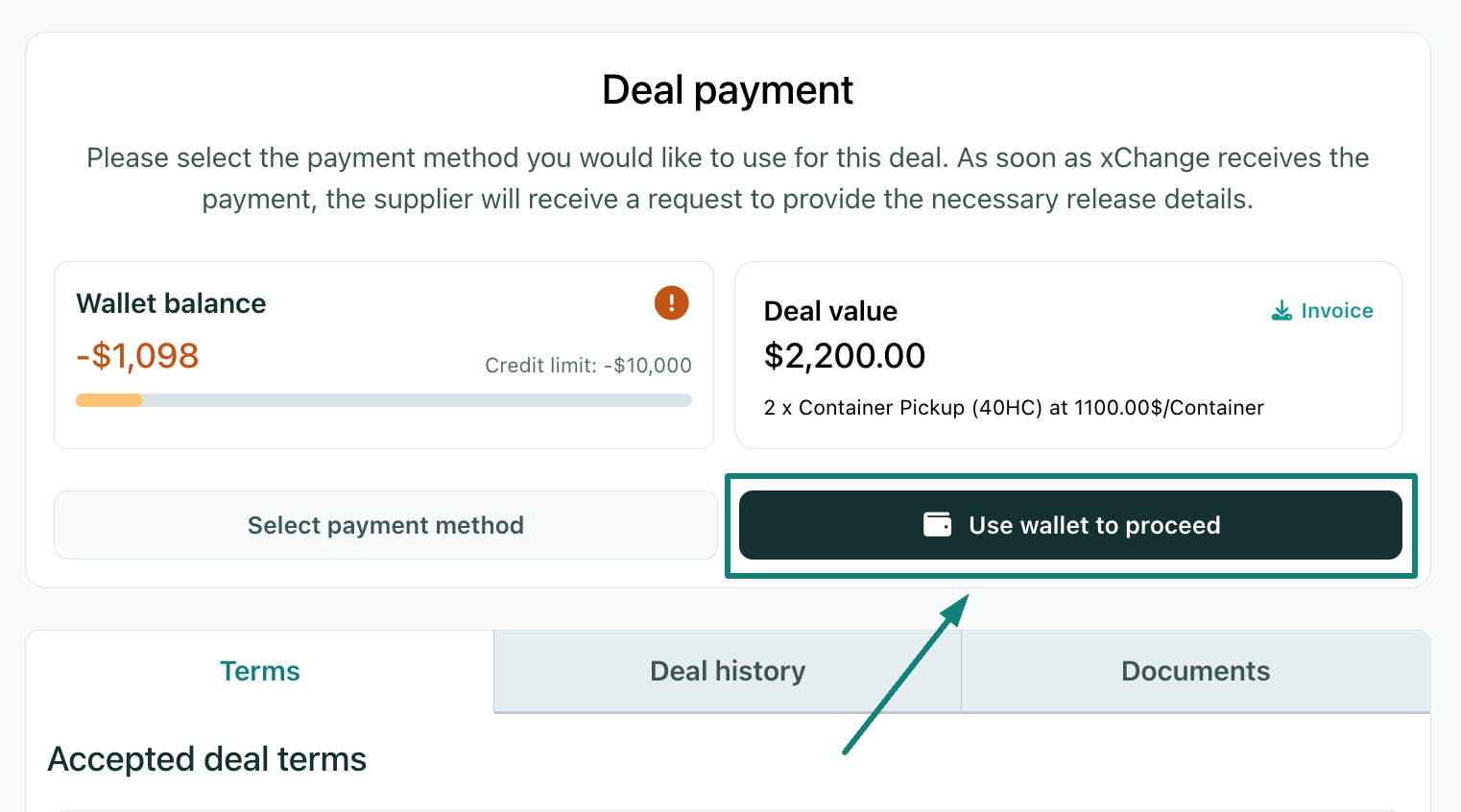This screenshot has width=1461, height=812.
Task: View the Documents tab
Action: click(x=1195, y=671)
